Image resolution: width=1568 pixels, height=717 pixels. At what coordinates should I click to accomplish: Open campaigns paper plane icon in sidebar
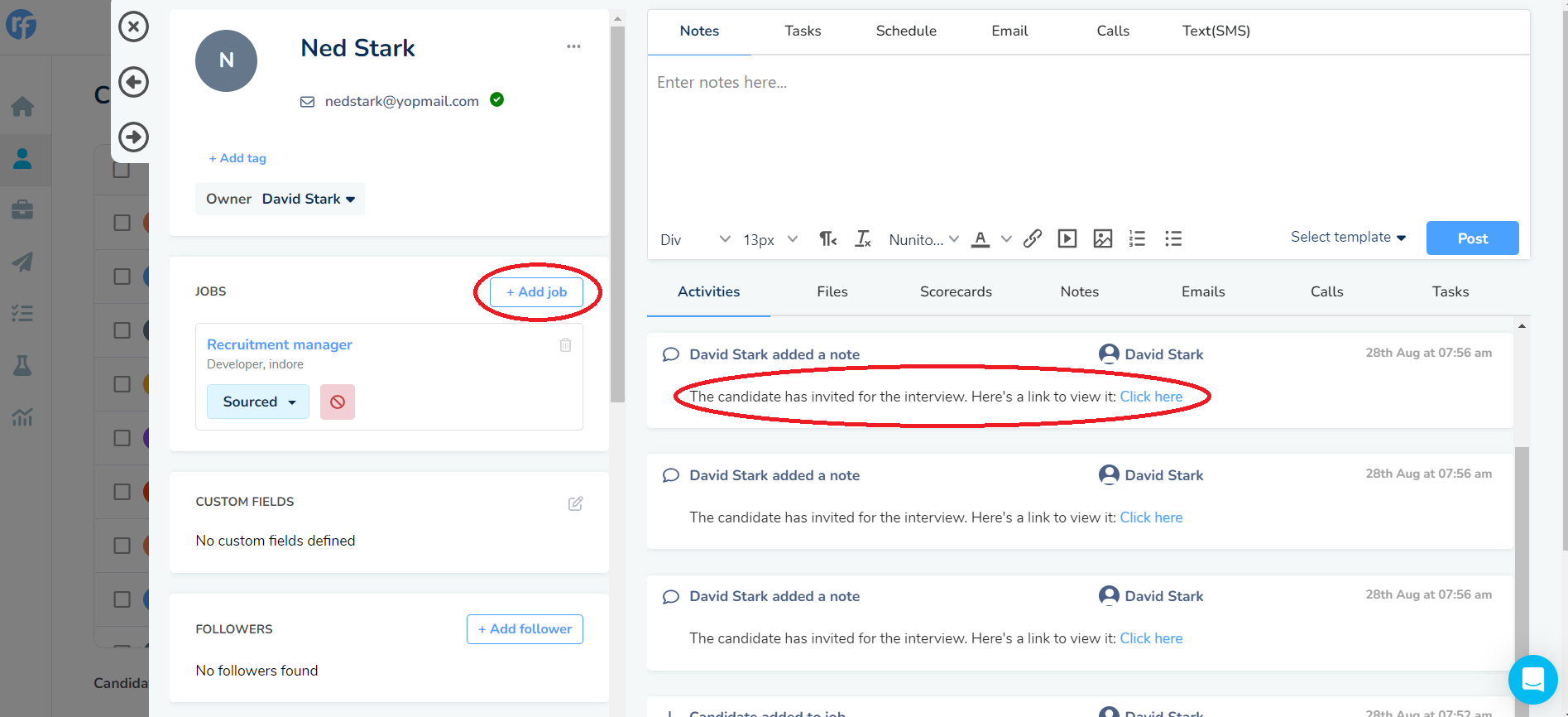click(x=22, y=262)
